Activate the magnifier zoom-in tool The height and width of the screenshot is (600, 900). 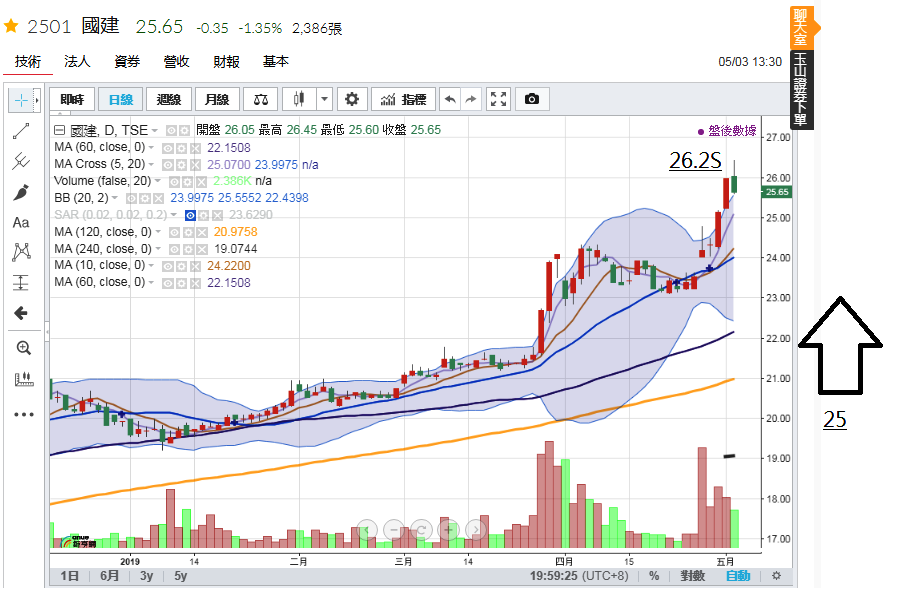tap(24, 348)
